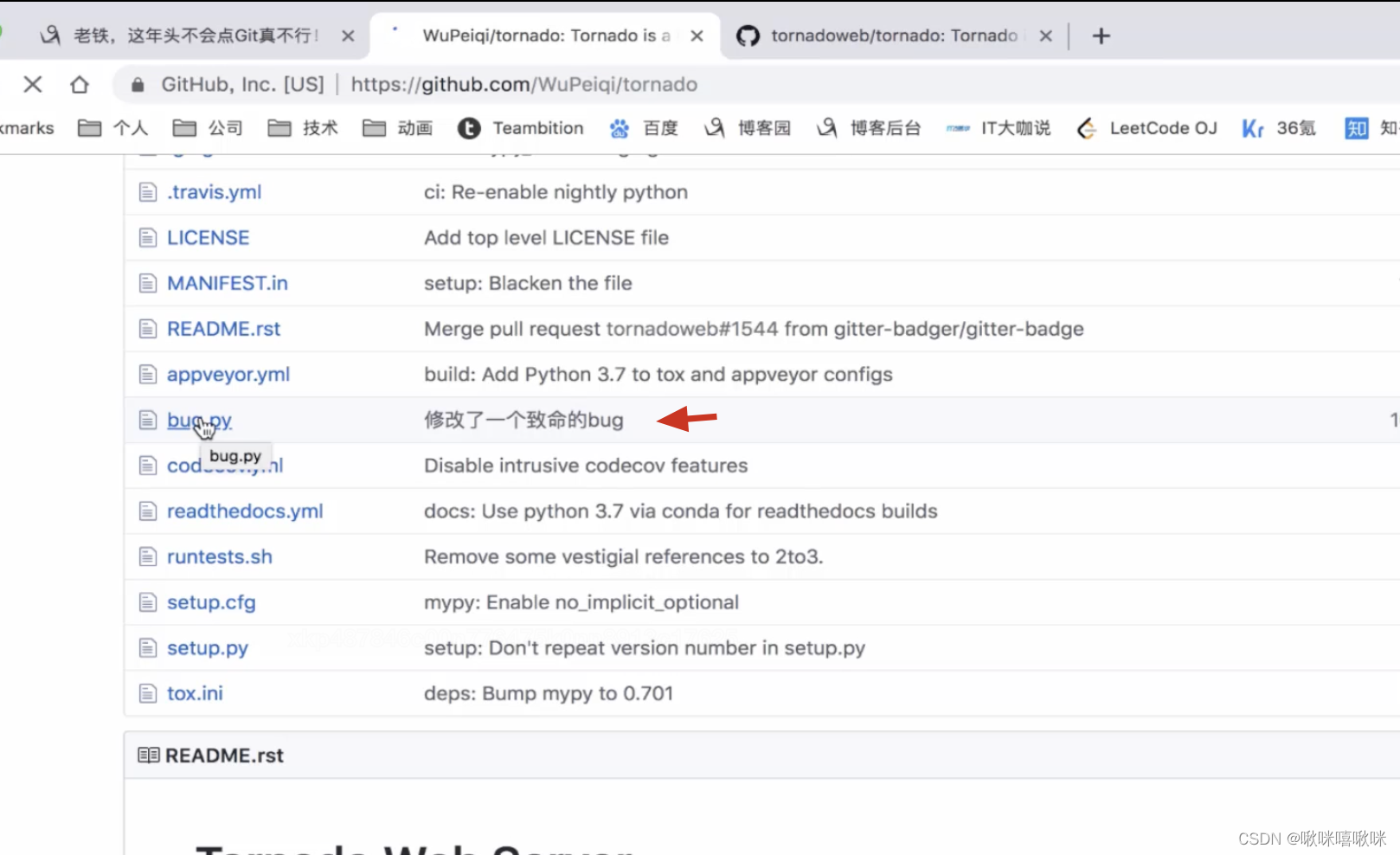Open the 动画 bookmarks folder
This screenshot has width=1400, height=855.
(397, 128)
